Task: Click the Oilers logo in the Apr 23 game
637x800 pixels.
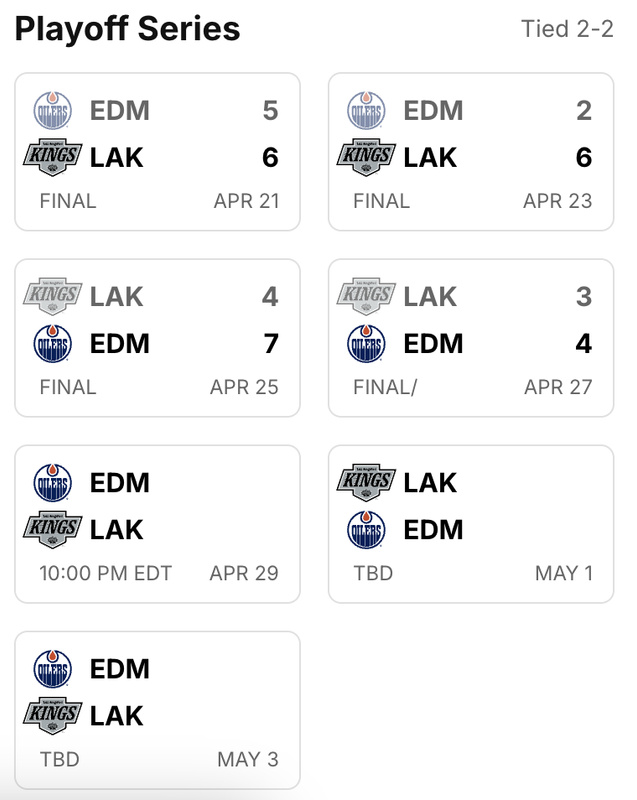Action: pos(366,110)
